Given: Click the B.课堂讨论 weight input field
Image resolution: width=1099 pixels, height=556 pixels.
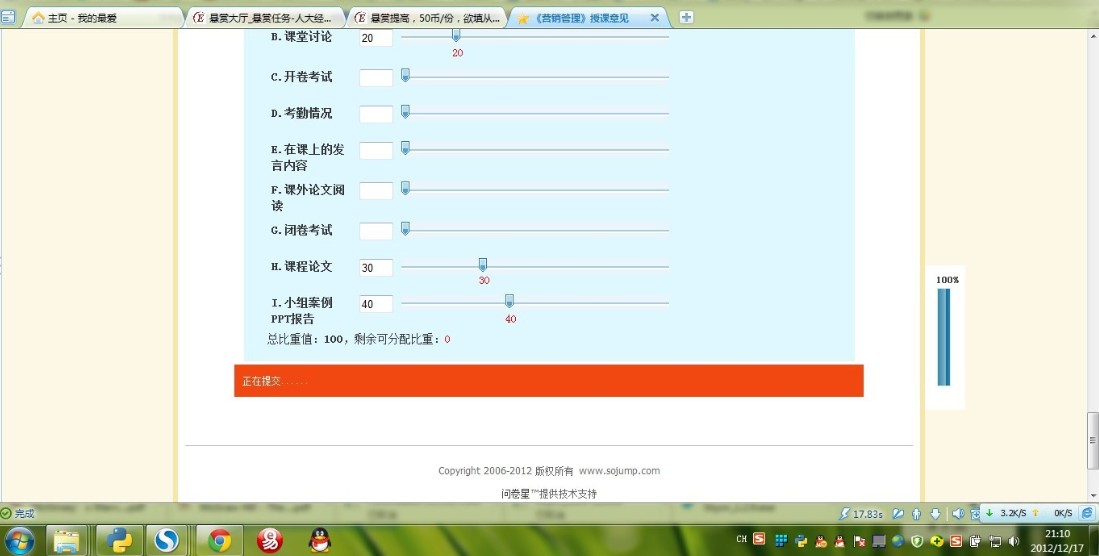Looking at the screenshot, I should coord(376,38).
